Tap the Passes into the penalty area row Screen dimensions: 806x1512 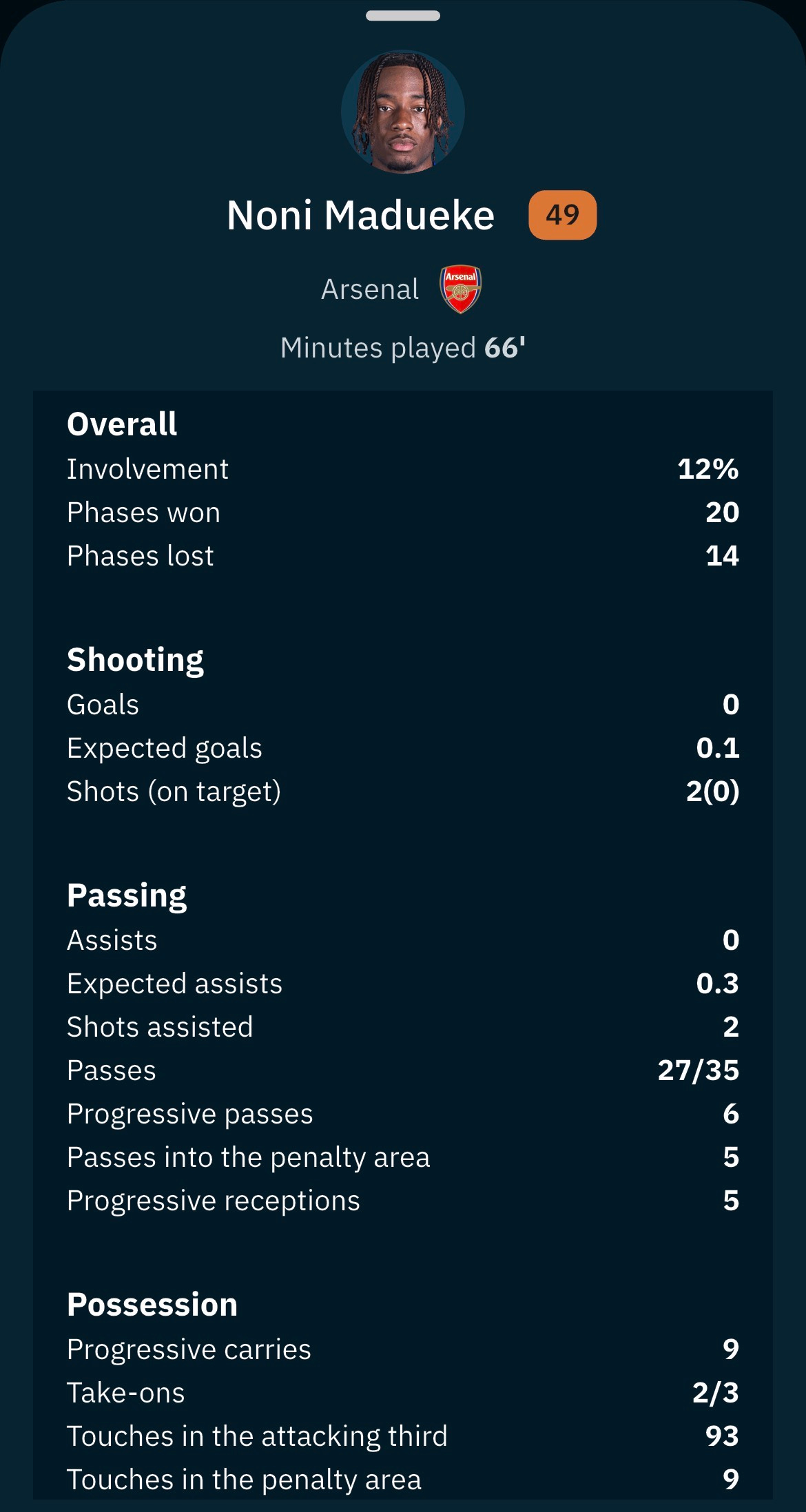click(x=403, y=1157)
